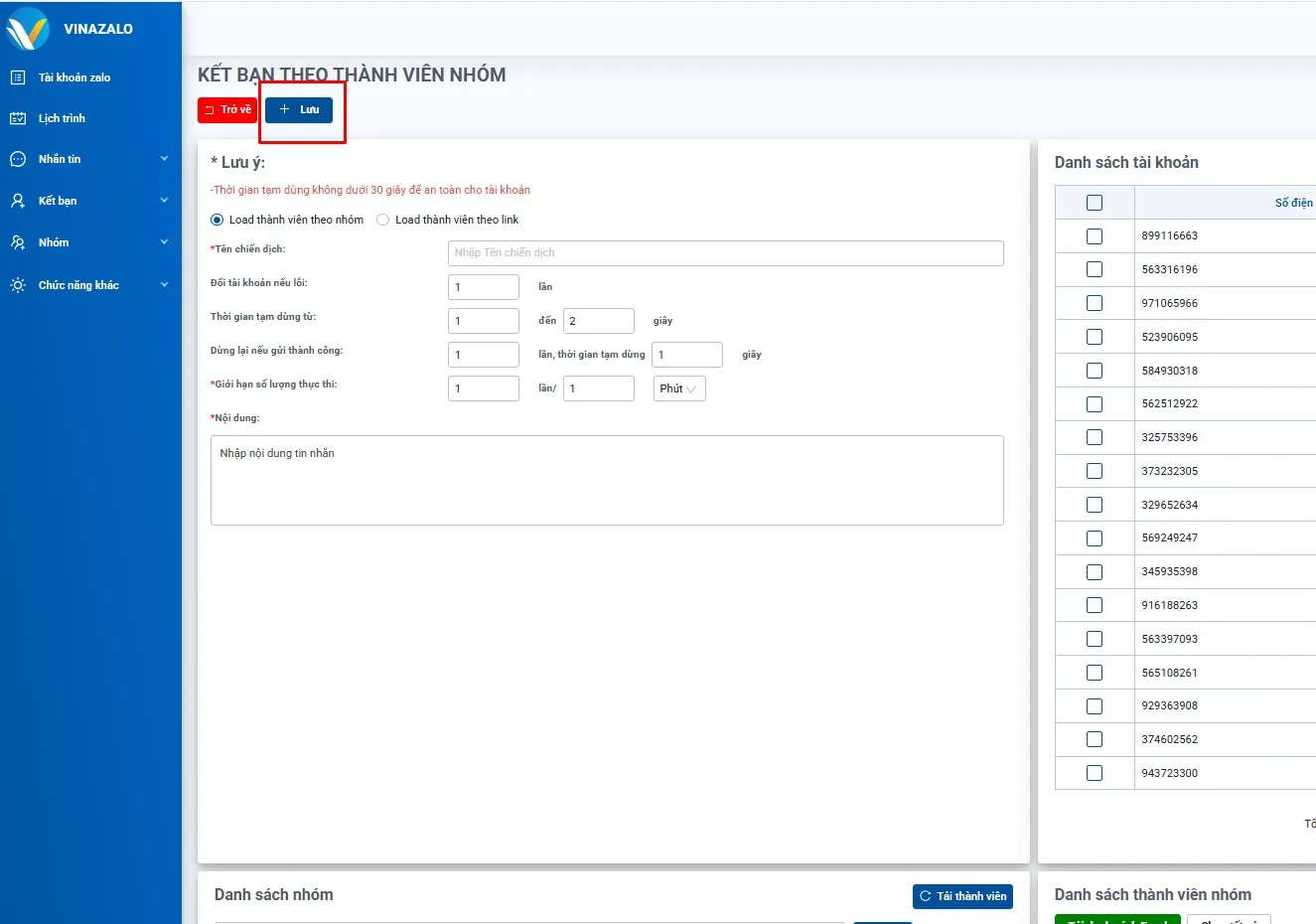Focus the Tên chiến dịch input field

[725, 253]
